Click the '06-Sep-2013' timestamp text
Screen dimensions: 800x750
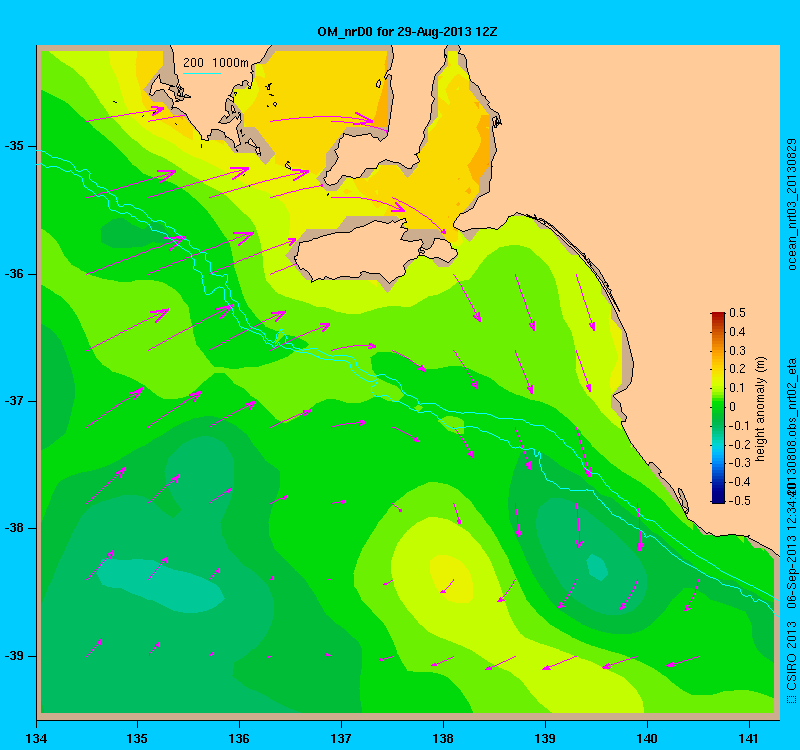click(x=792, y=576)
